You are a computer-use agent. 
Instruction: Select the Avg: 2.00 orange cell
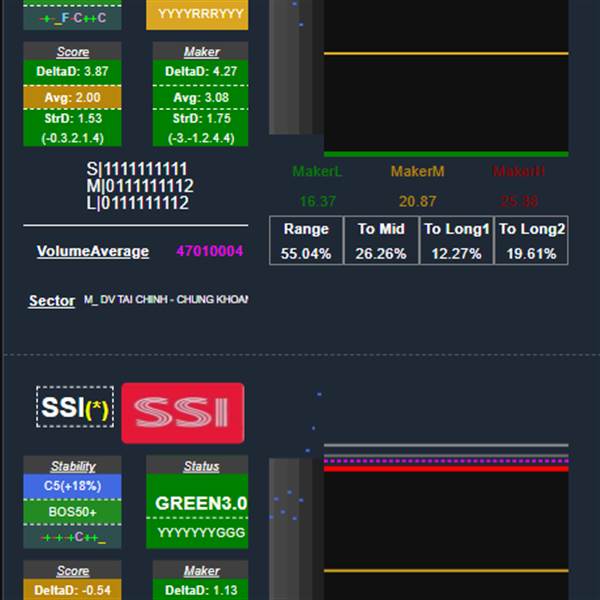(73, 98)
